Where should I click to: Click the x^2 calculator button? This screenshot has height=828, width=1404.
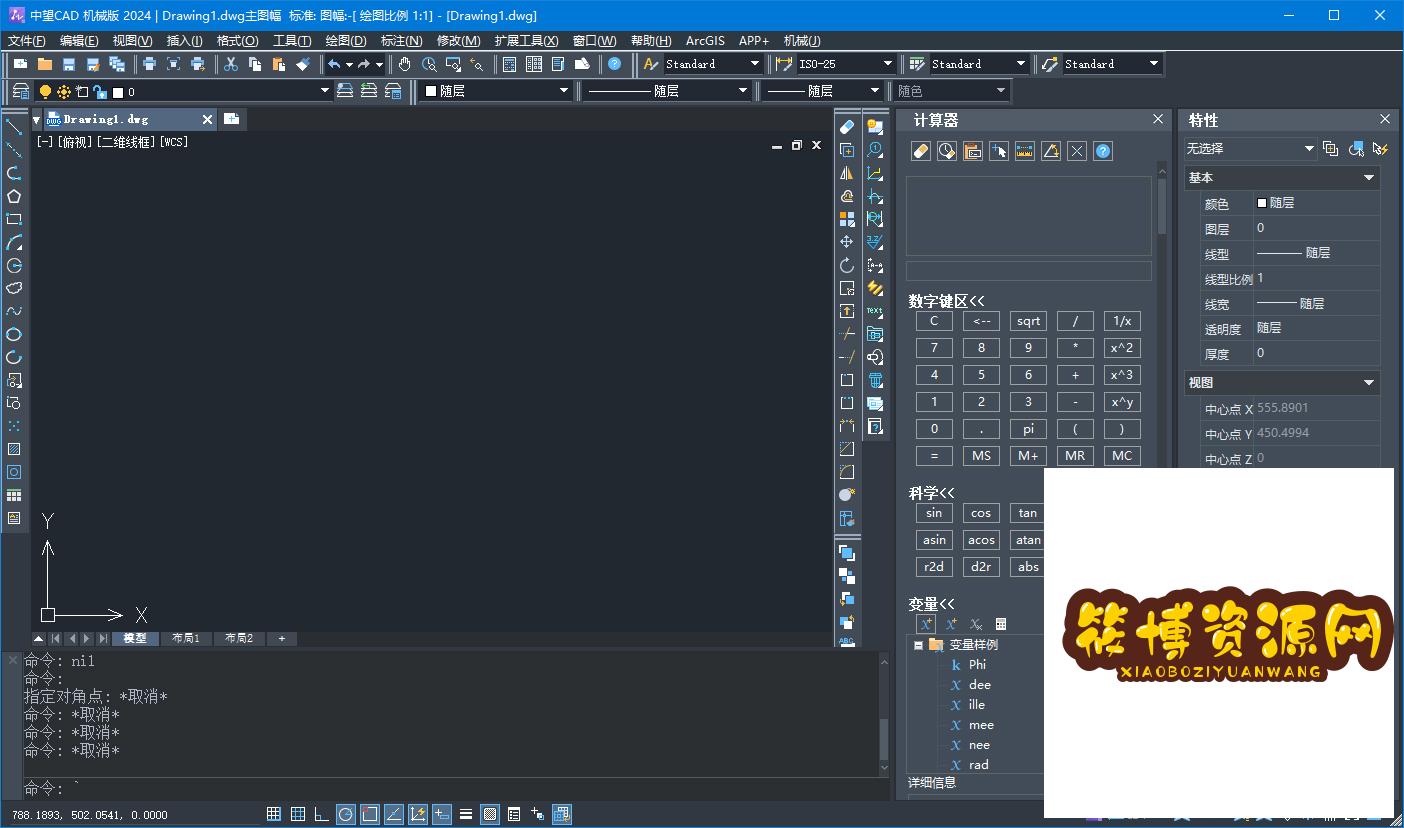pos(1122,348)
